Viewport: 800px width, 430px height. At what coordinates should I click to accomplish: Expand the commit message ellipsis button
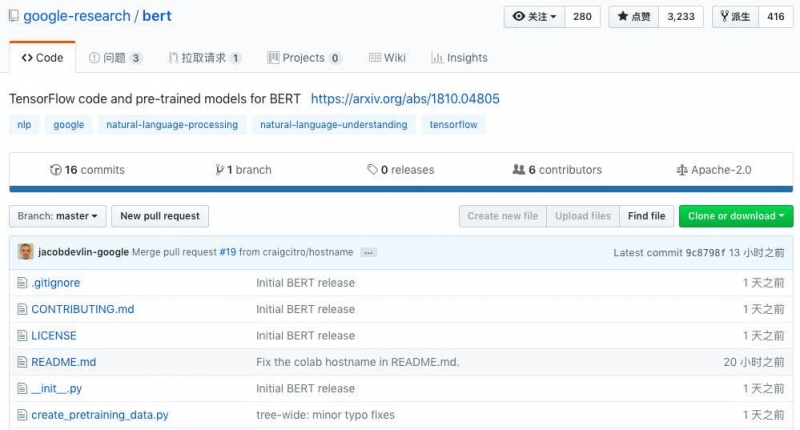pyautogui.click(x=368, y=252)
